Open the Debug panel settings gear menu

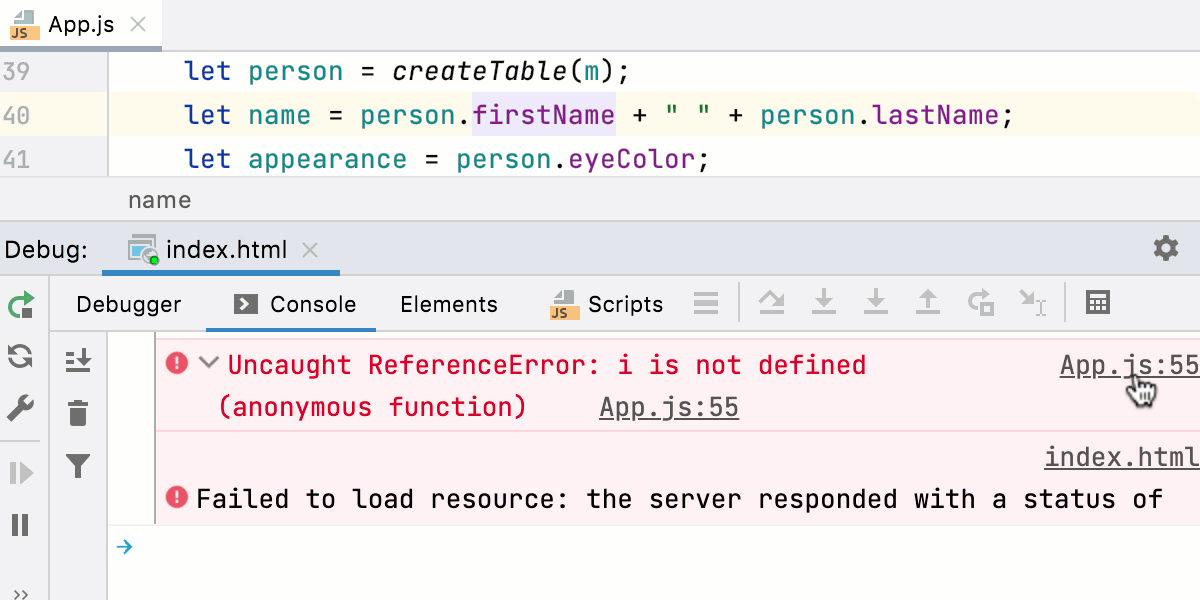(x=1166, y=249)
